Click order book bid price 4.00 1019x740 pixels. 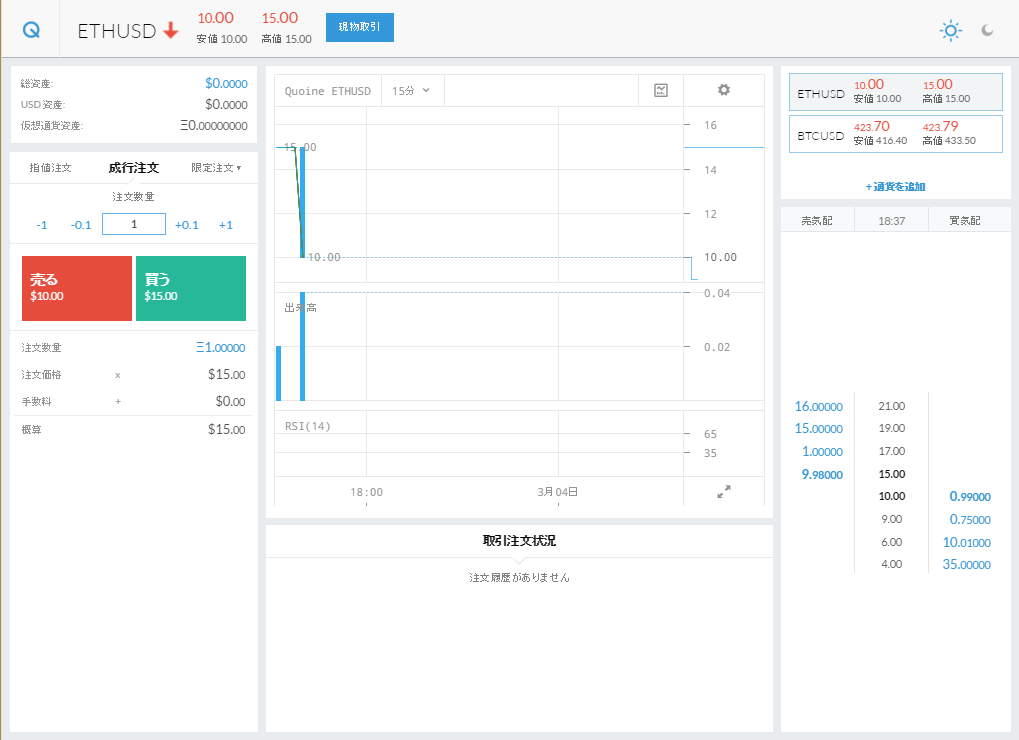pos(892,564)
